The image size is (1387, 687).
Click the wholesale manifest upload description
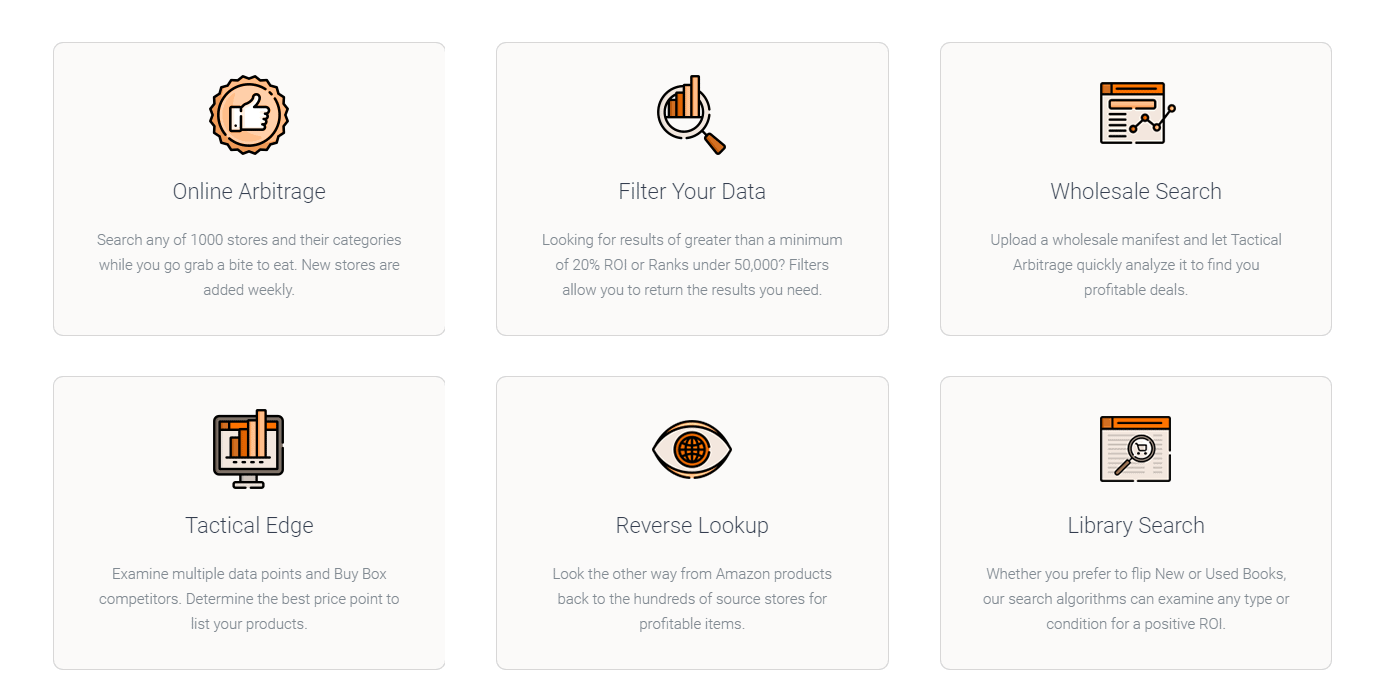tap(1136, 265)
